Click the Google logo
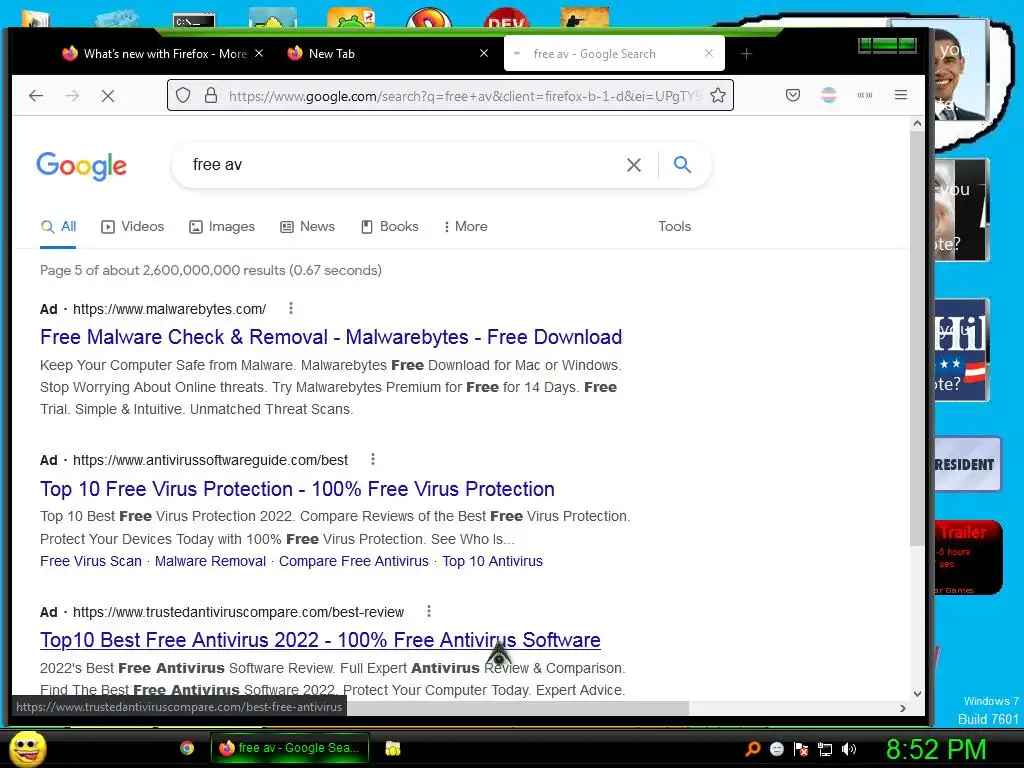This screenshot has height=768, width=1024. [82, 166]
